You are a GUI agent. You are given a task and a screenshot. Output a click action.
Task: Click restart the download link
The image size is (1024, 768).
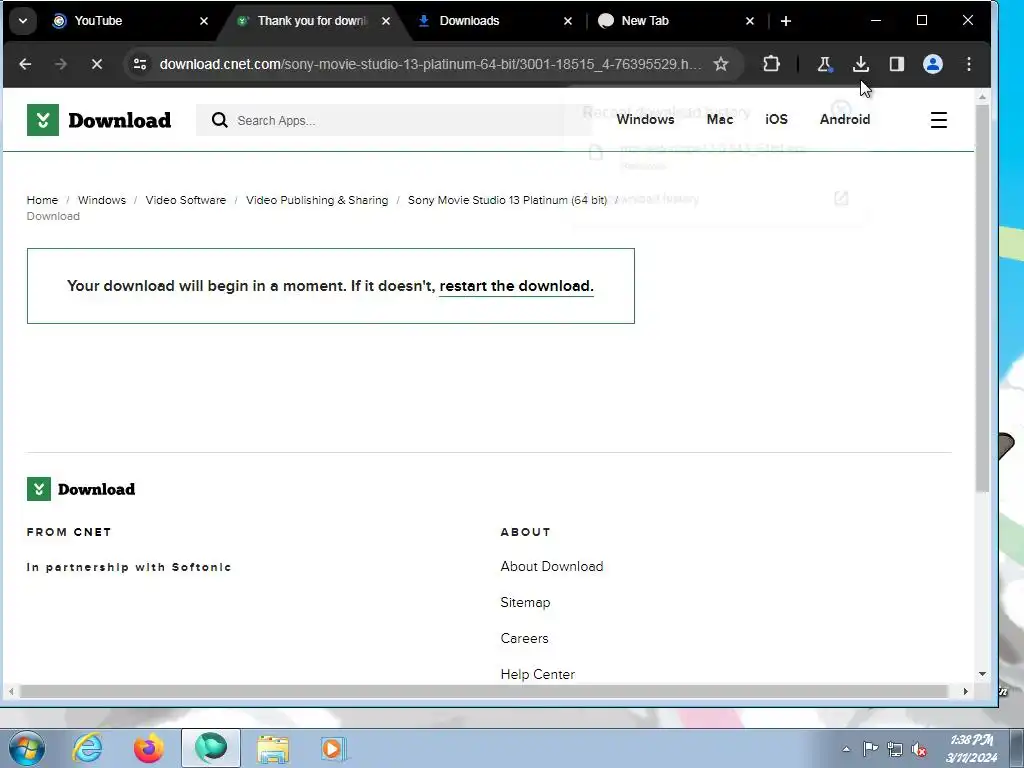point(517,286)
